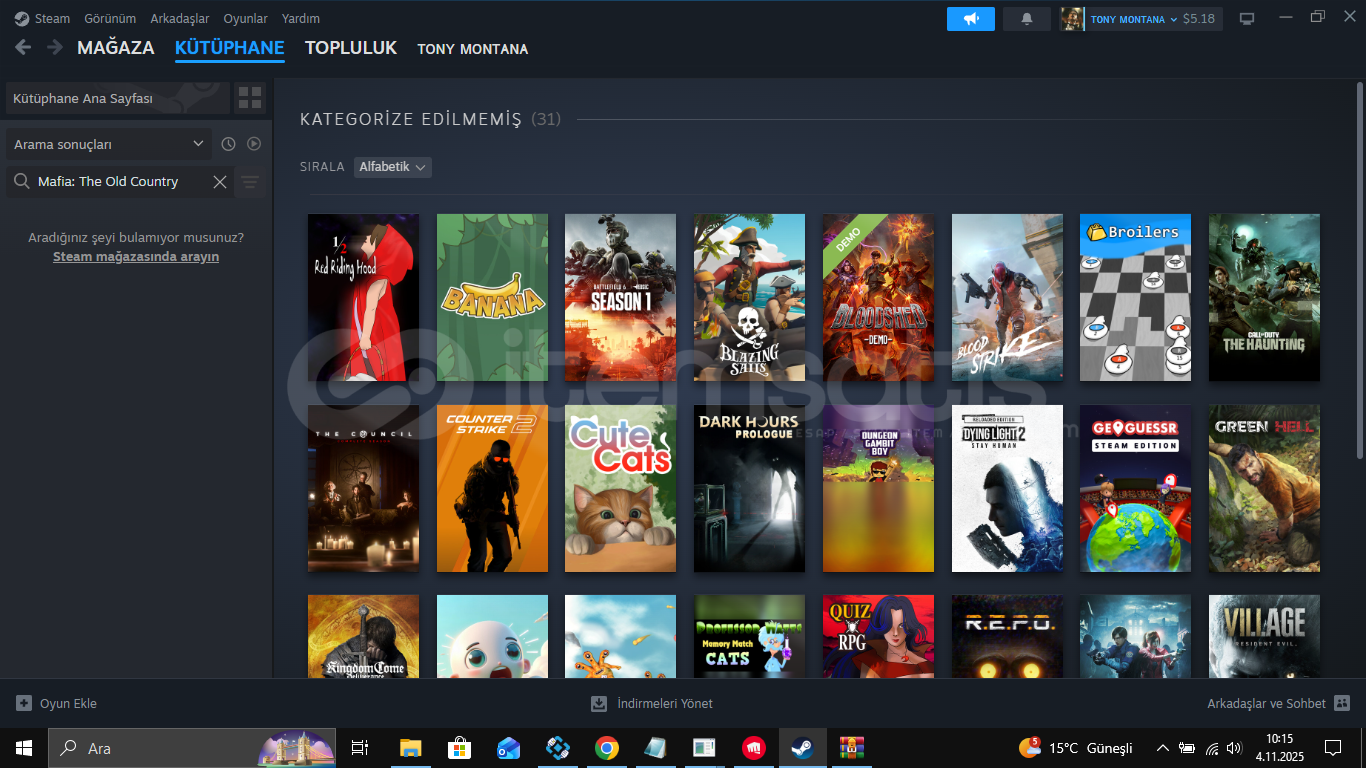Click the announcements megaphone icon
Viewport: 1366px width, 768px height.
(x=970, y=19)
